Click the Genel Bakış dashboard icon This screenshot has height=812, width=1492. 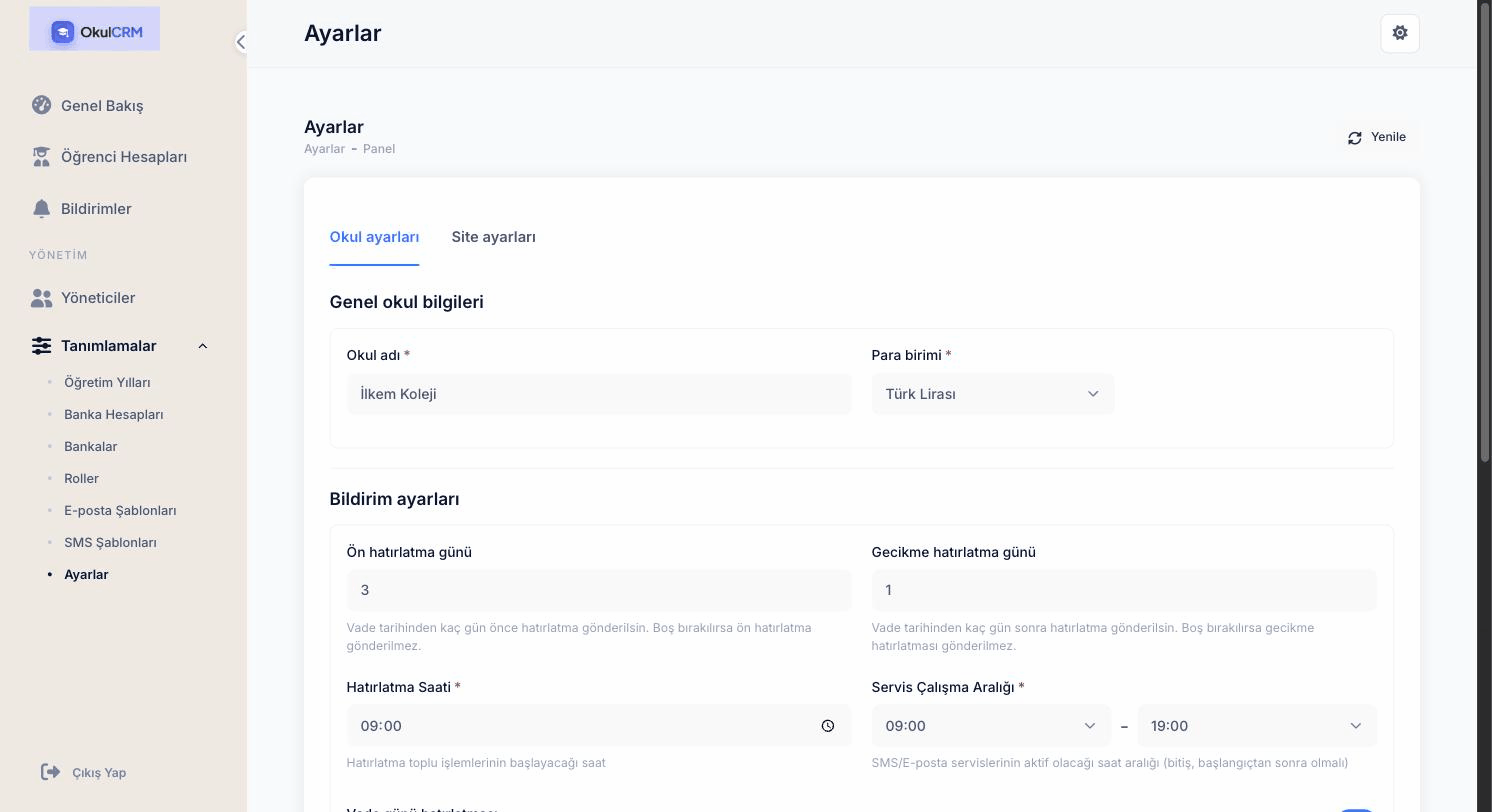coord(41,105)
